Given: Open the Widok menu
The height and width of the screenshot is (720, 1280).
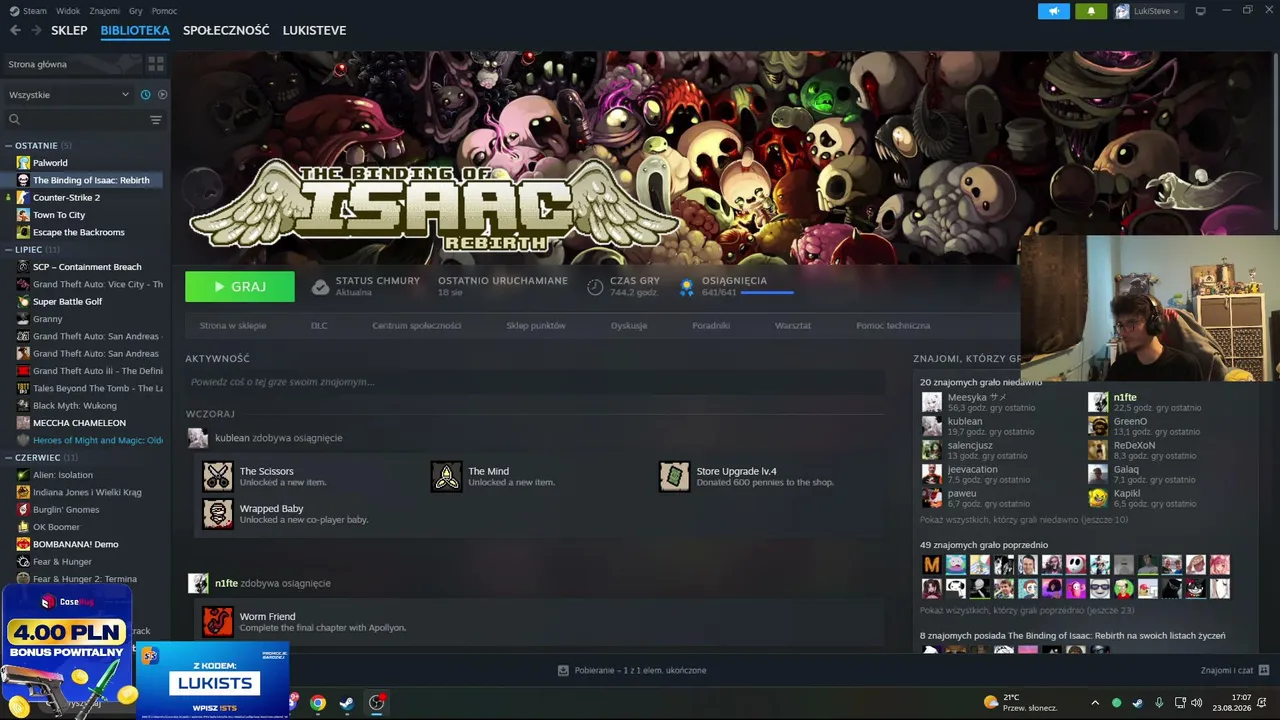Looking at the screenshot, I should [x=68, y=11].
